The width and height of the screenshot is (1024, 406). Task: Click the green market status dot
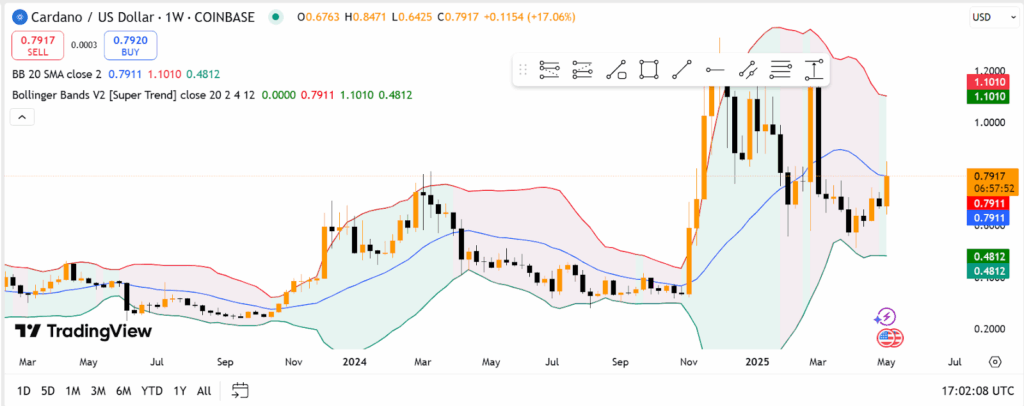pyautogui.click(x=278, y=17)
